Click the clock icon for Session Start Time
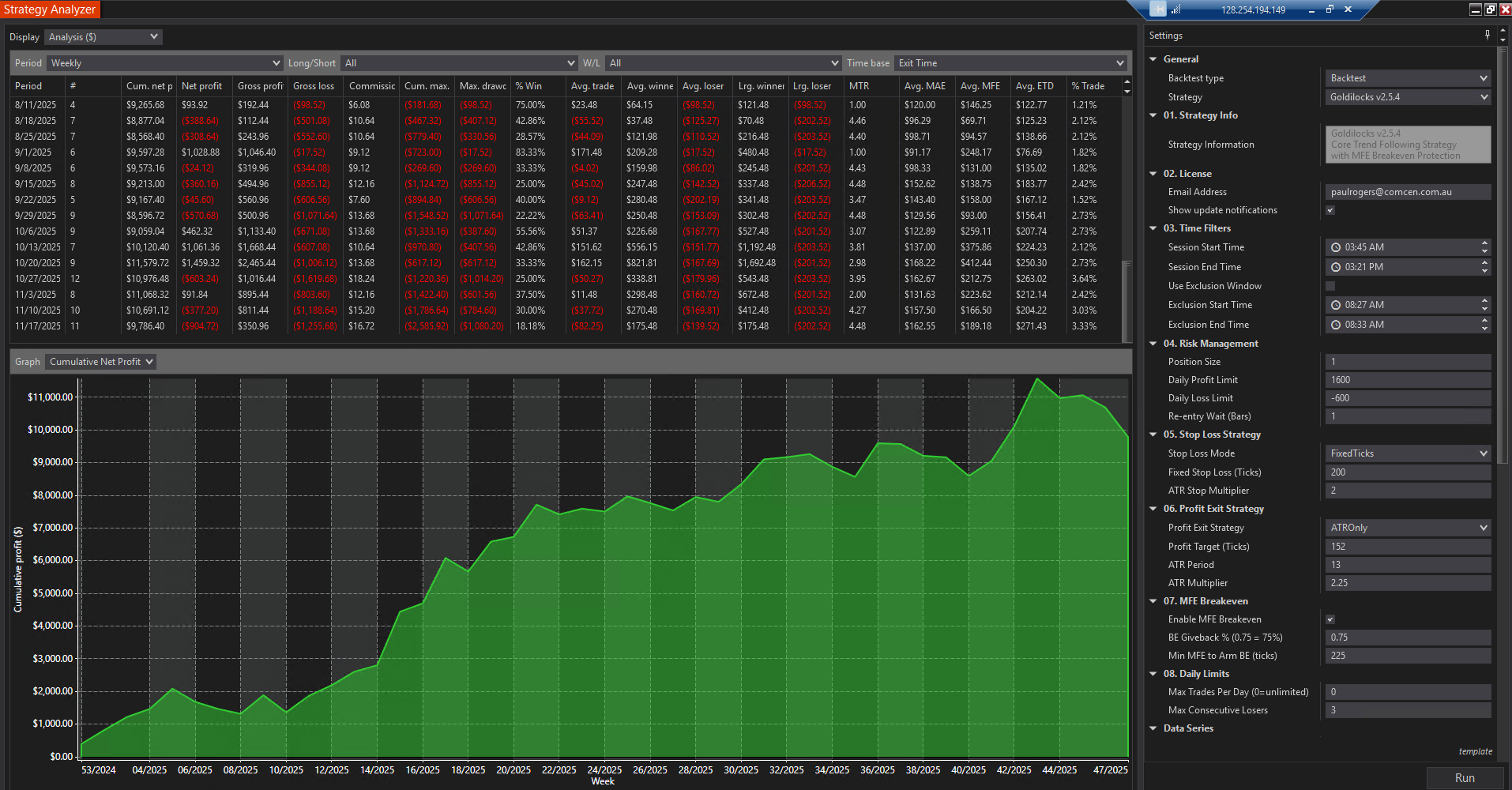This screenshot has width=1512, height=790. coord(1336,247)
